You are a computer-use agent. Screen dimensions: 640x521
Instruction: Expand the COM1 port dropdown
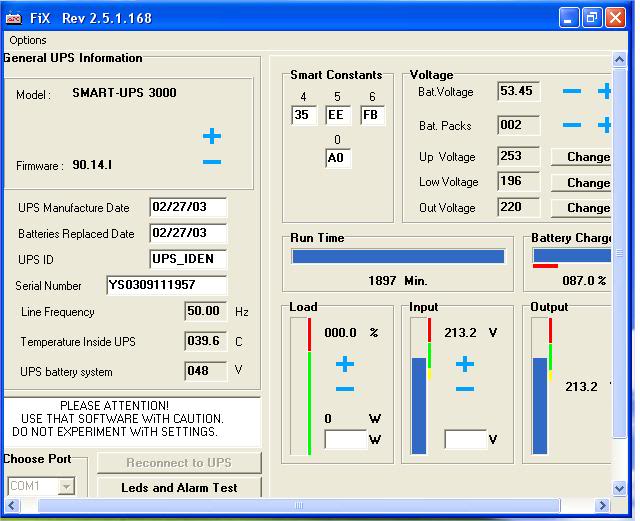66,487
